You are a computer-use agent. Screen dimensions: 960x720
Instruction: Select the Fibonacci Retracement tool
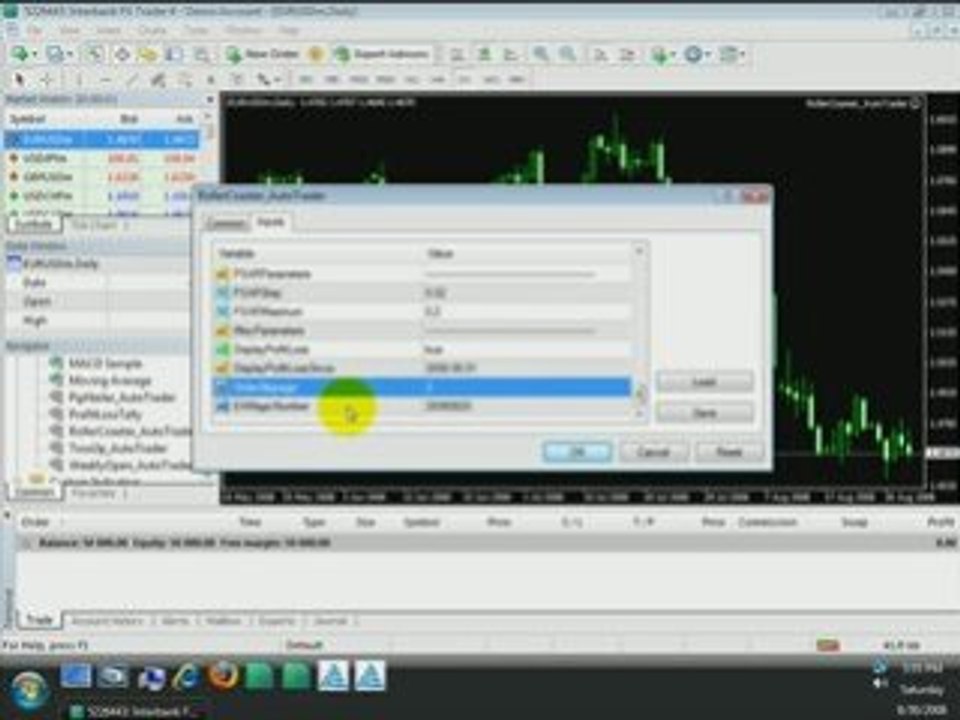tap(184, 80)
